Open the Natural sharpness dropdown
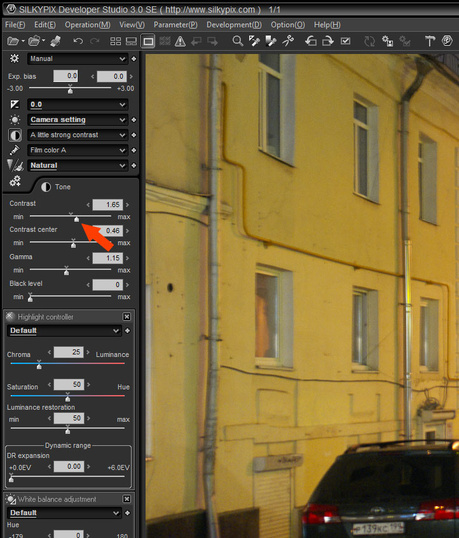Viewport: 459px width, 538px height. (78, 165)
